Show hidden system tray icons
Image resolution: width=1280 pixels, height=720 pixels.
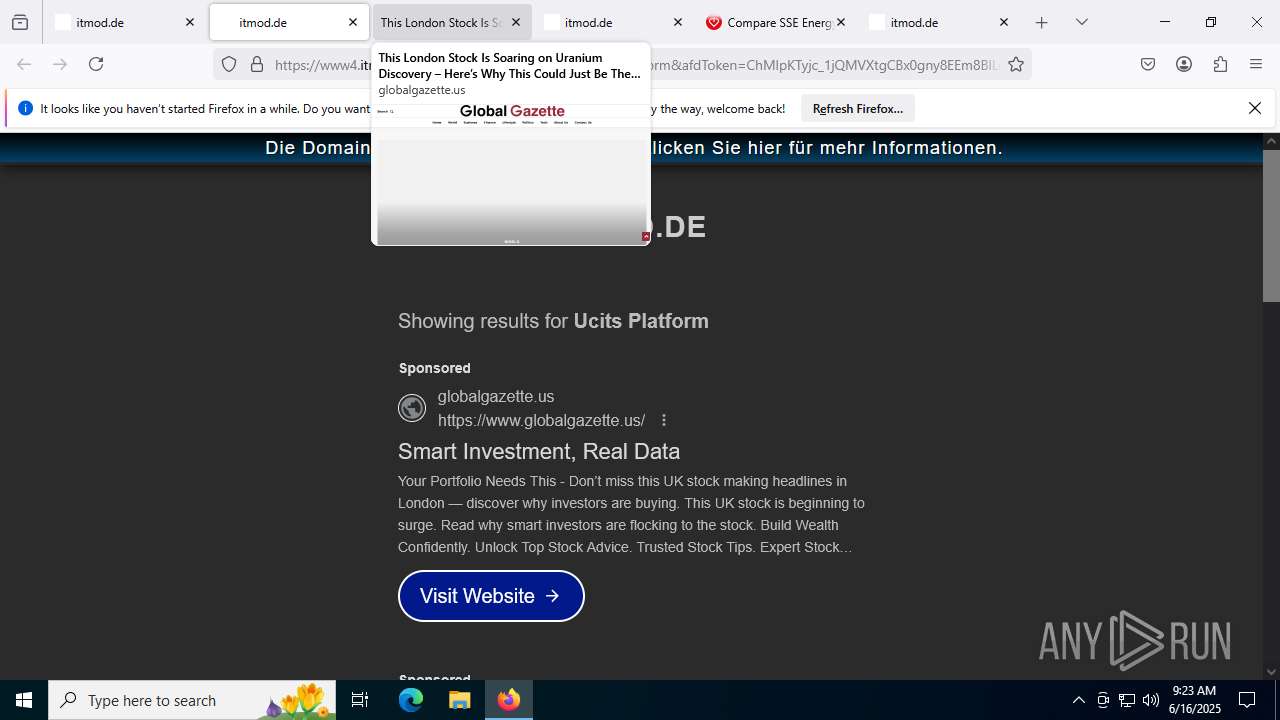pyautogui.click(x=1078, y=700)
